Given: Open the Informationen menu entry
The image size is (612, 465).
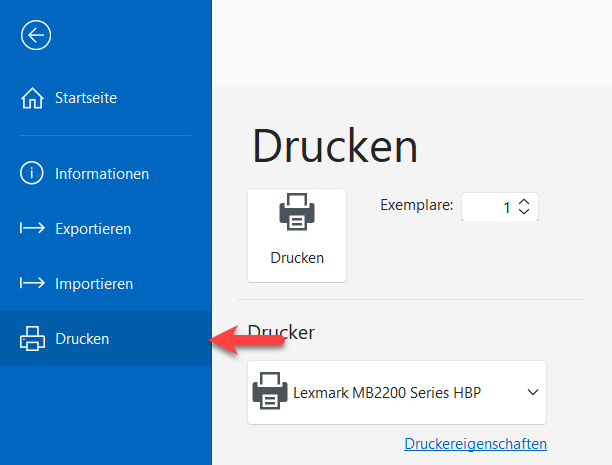Looking at the screenshot, I should pyautogui.click(x=102, y=174).
